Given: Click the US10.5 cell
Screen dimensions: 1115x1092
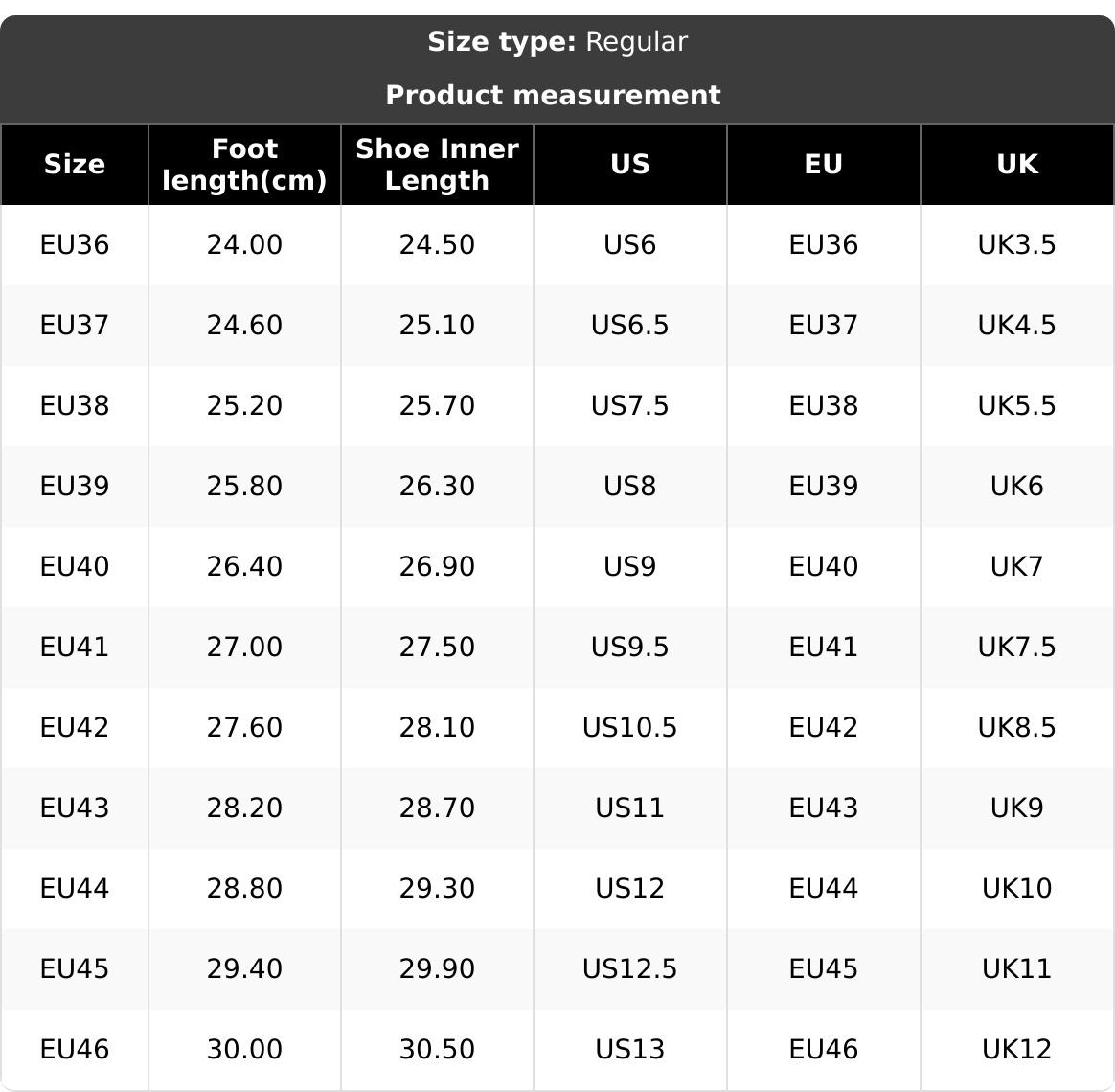Looking at the screenshot, I should tap(629, 728).
